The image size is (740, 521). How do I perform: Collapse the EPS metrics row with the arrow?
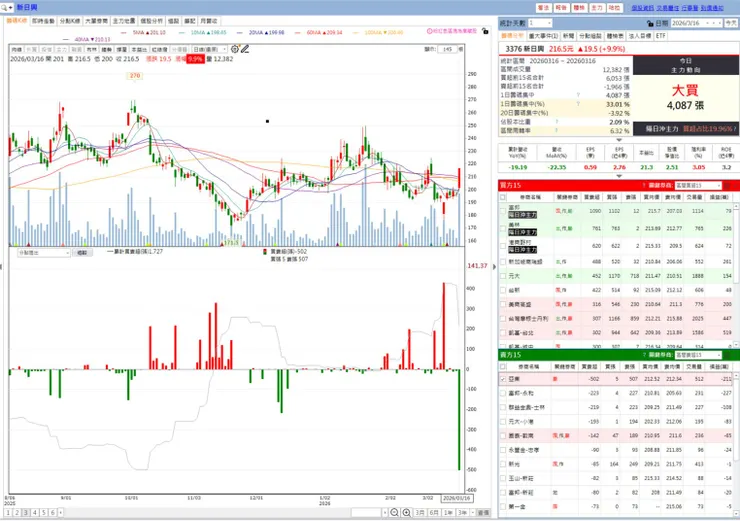coord(619,176)
